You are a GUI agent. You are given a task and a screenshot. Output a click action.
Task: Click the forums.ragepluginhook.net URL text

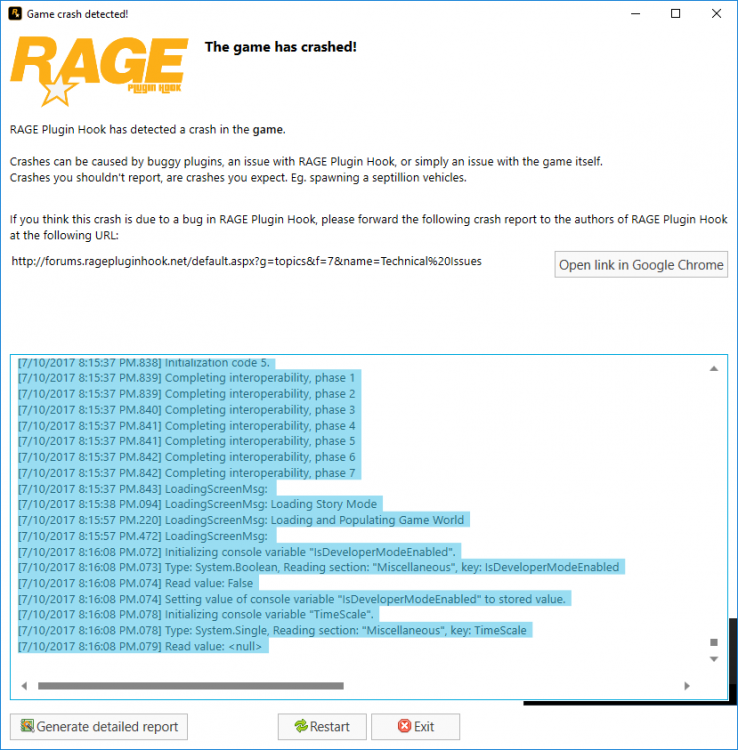click(x=246, y=261)
